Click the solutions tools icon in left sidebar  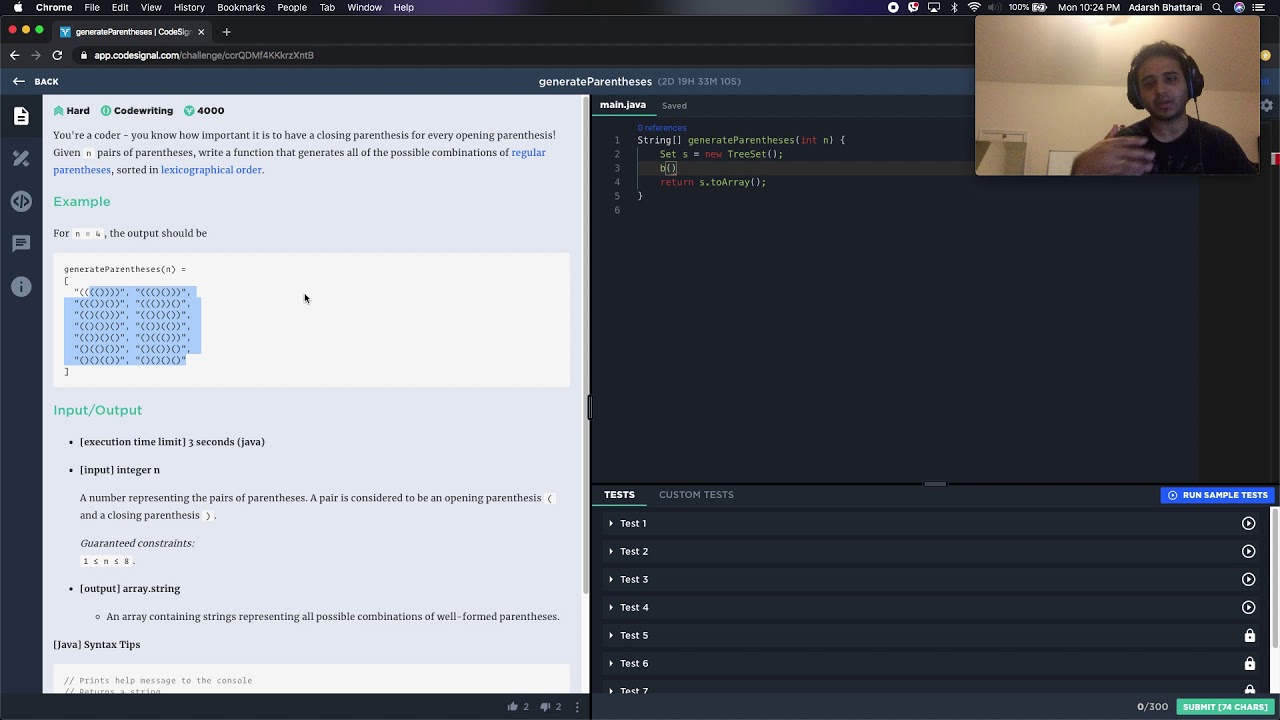[21, 159]
